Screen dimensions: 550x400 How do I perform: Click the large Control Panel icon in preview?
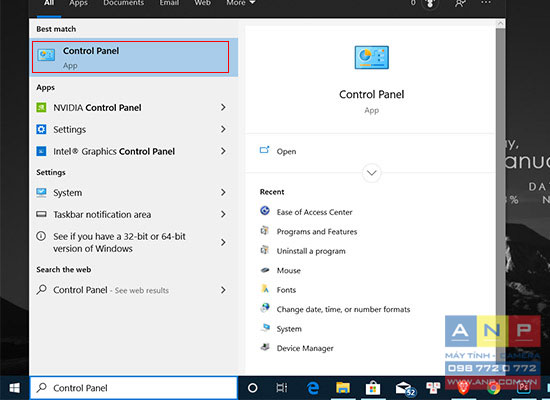point(371,58)
